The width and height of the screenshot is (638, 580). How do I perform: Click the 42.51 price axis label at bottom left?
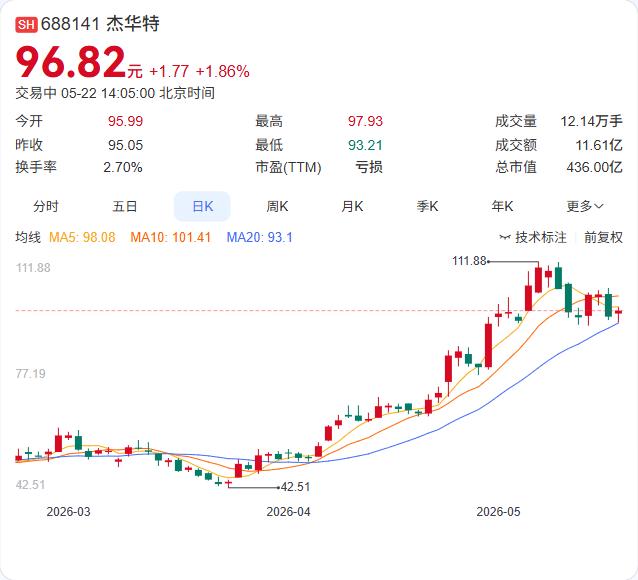[x=31, y=485]
